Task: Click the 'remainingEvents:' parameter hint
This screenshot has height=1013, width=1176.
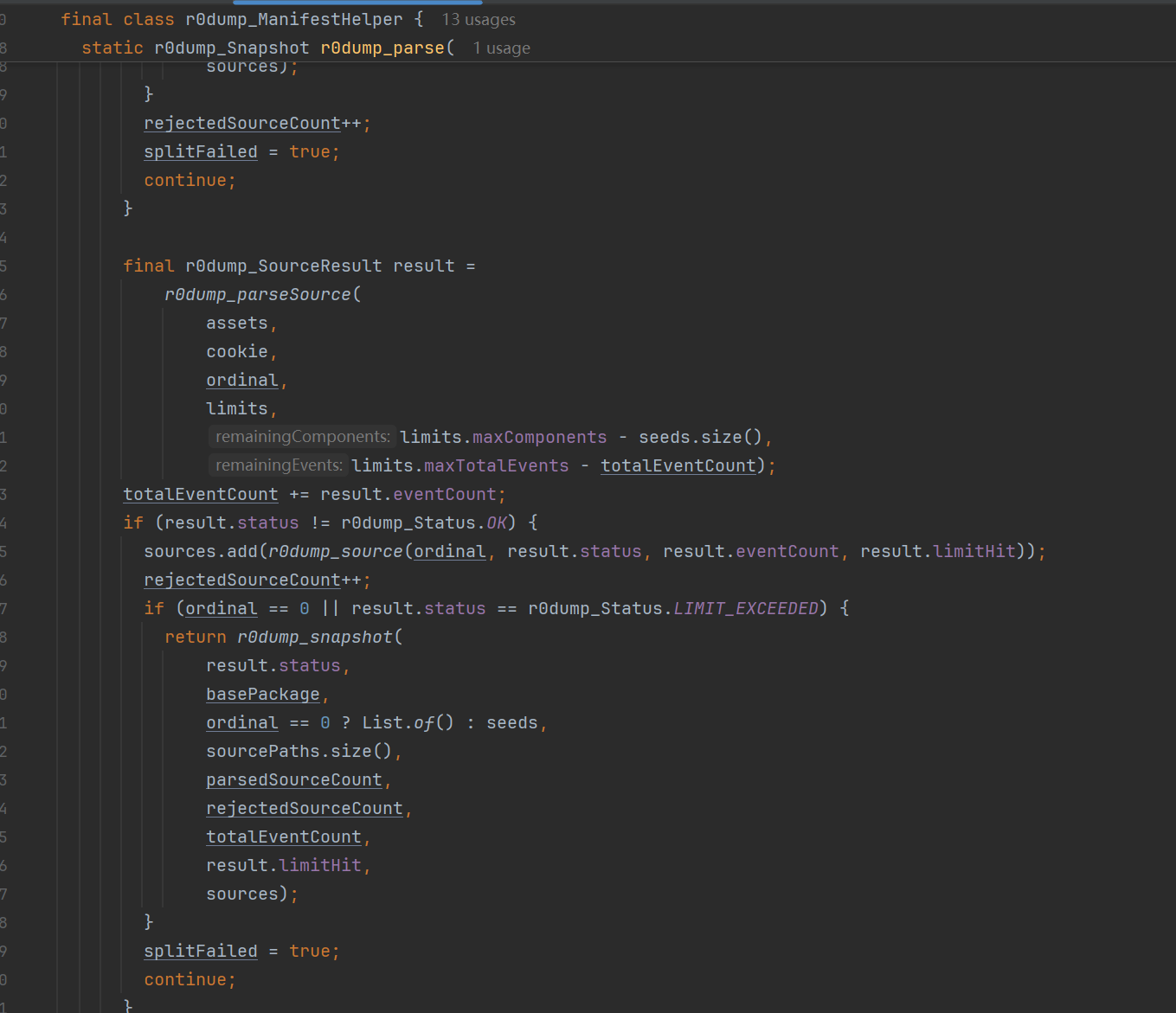Action: pos(279,465)
